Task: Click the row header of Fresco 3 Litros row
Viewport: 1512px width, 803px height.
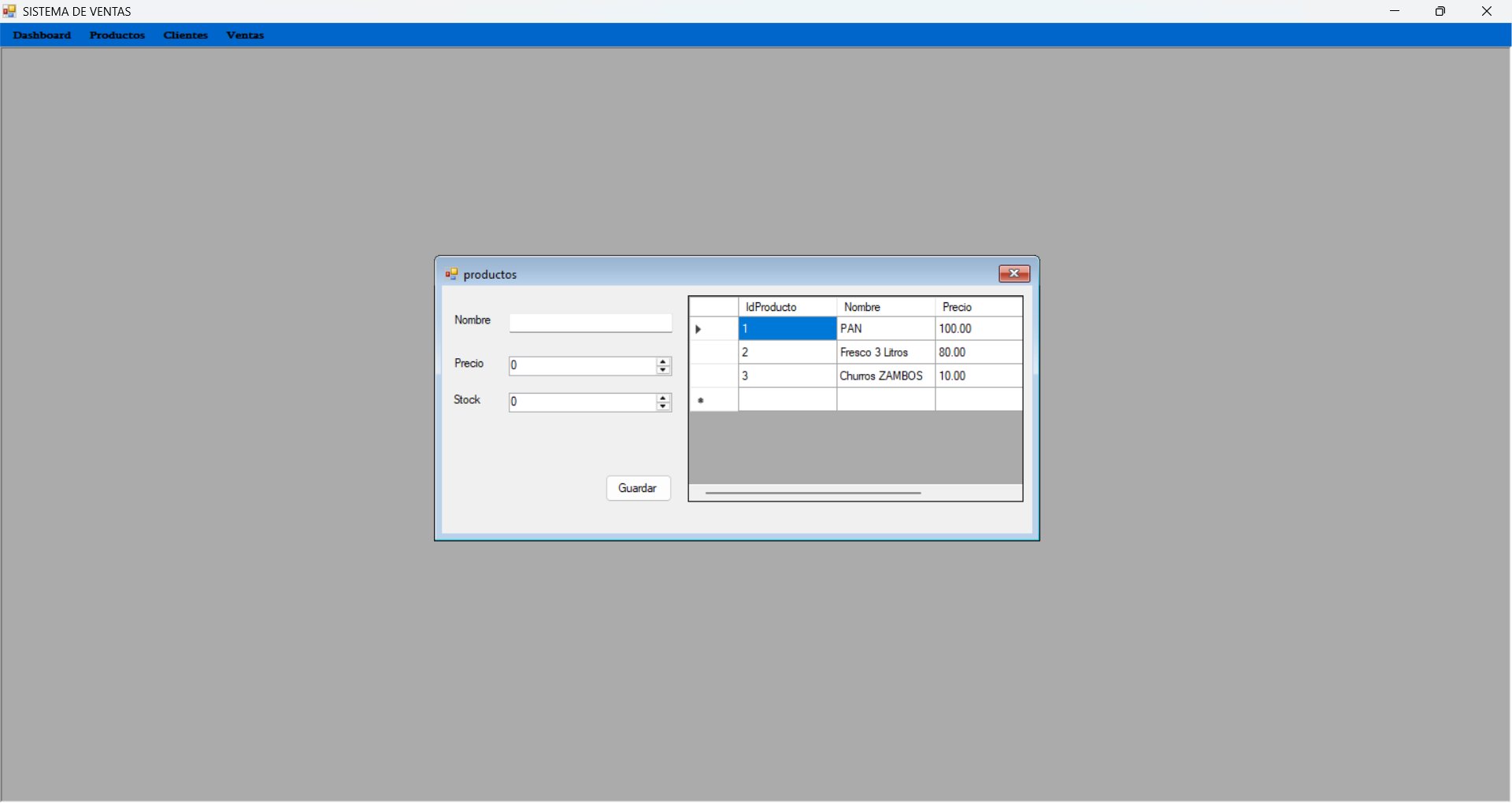Action: [x=714, y=353]
